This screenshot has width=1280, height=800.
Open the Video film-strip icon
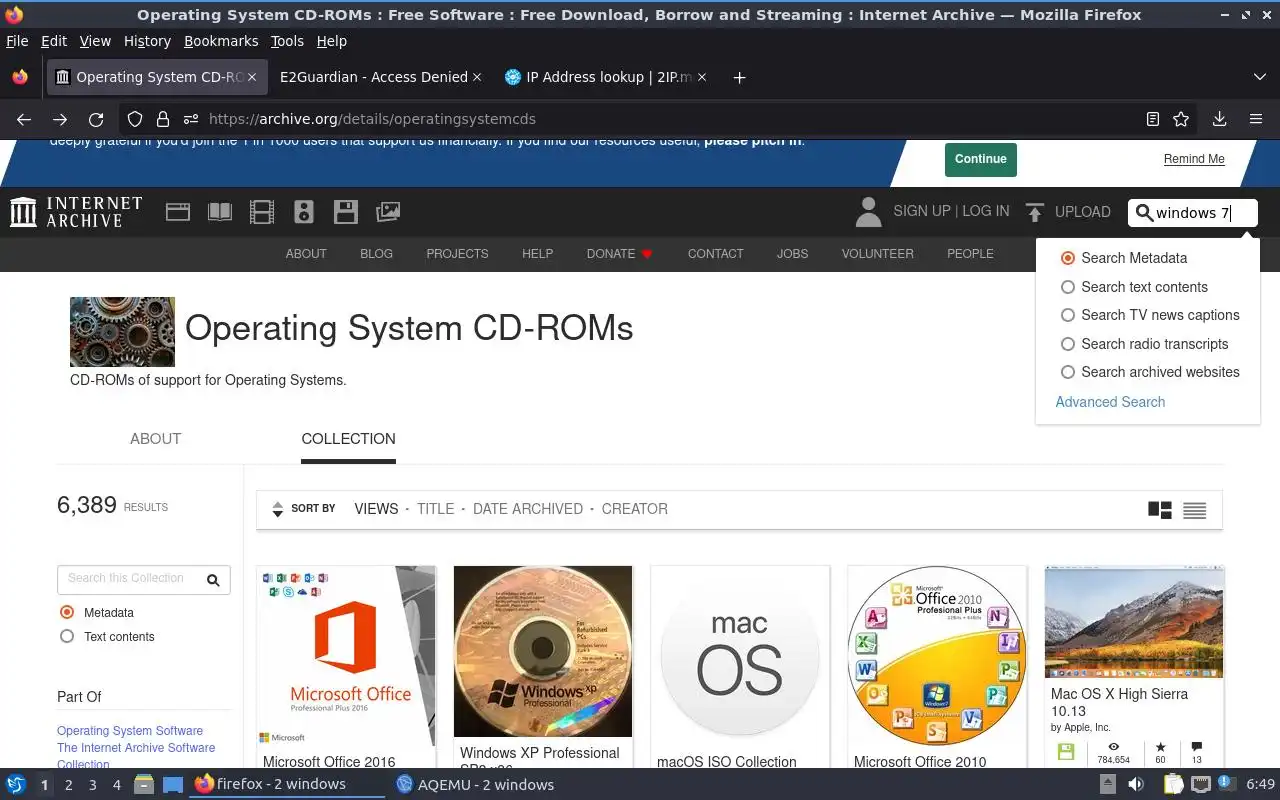(x=262, y=212)
